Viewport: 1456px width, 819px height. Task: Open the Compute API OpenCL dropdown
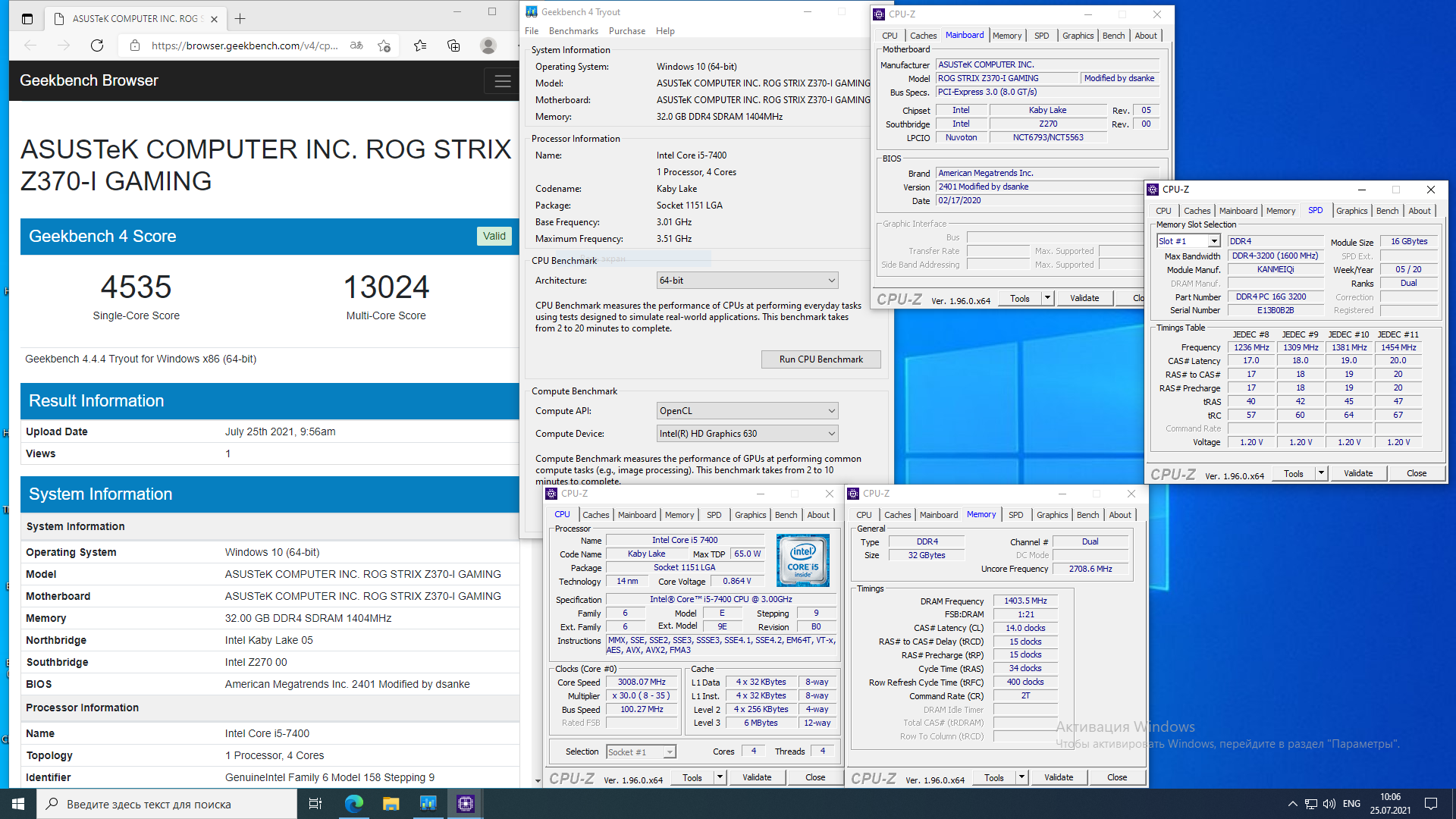click(747, 411)
